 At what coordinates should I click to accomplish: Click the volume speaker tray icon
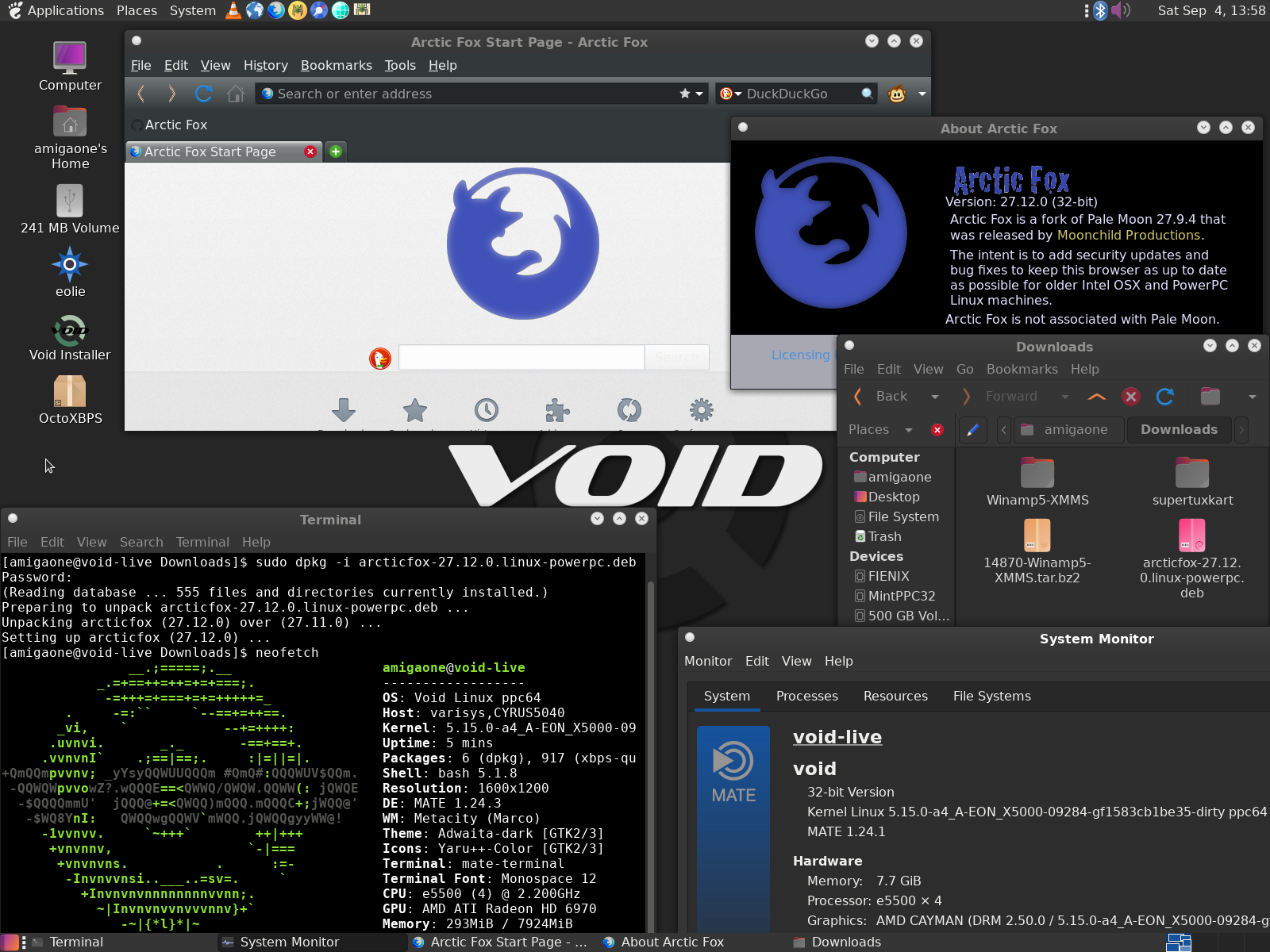pyautogui.click(x=1120, y=10)
